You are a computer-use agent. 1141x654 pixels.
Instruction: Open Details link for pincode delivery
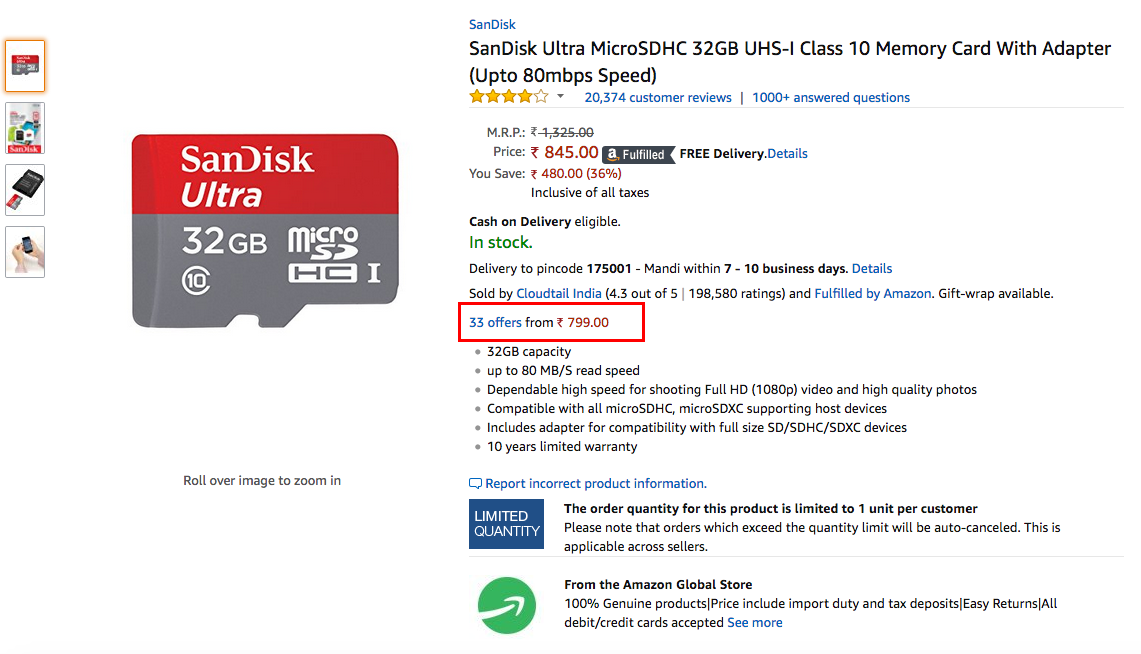(872, 268)
